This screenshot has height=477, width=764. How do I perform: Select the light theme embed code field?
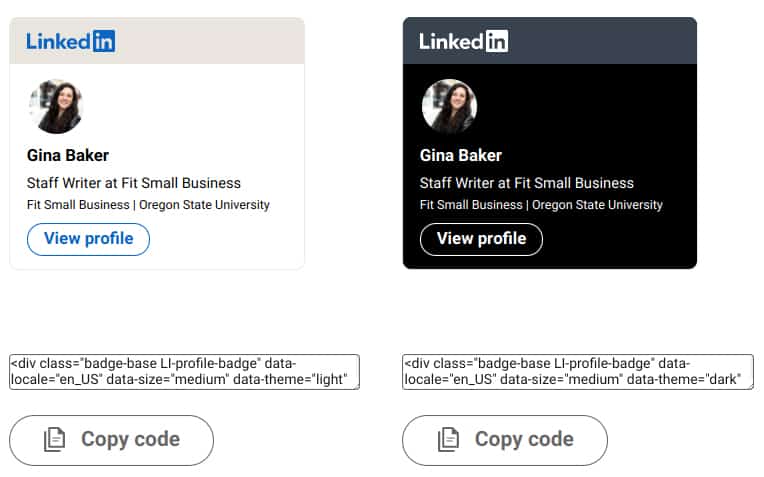[x=184, y=372]
